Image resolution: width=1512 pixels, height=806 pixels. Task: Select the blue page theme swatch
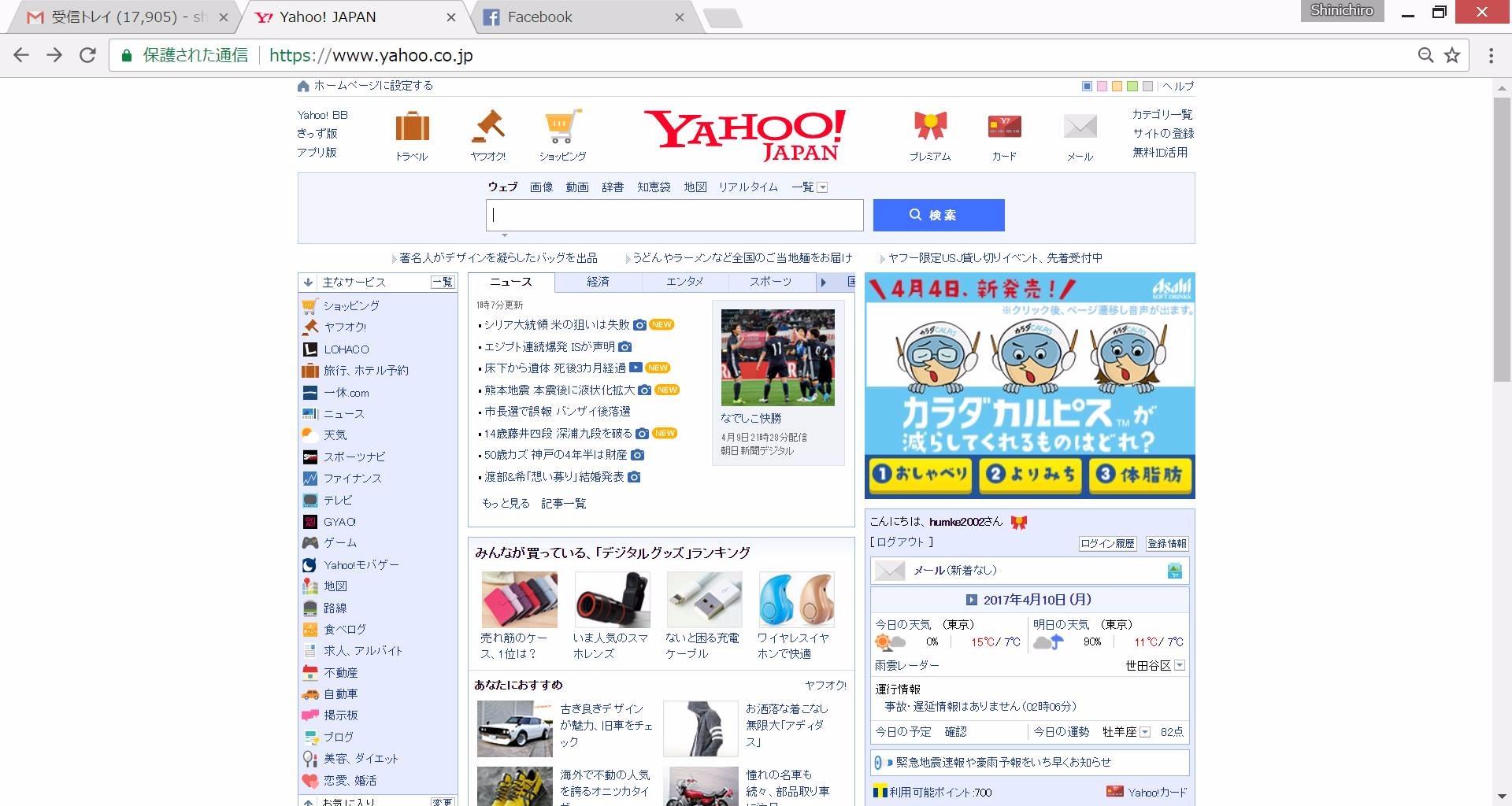[x=1087, y=87]
